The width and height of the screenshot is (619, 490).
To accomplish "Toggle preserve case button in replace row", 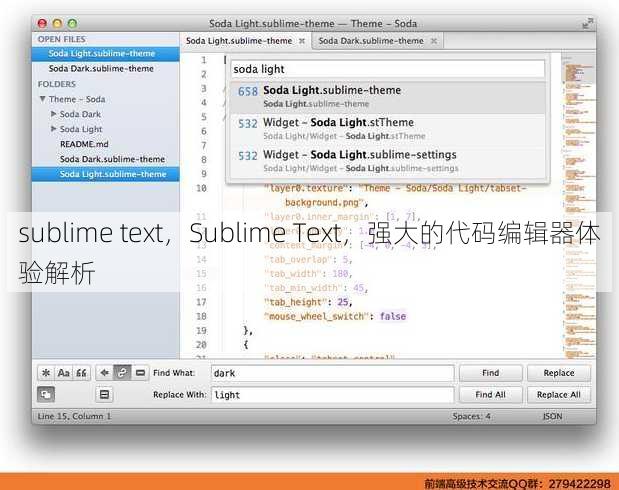I will point(46,394).
